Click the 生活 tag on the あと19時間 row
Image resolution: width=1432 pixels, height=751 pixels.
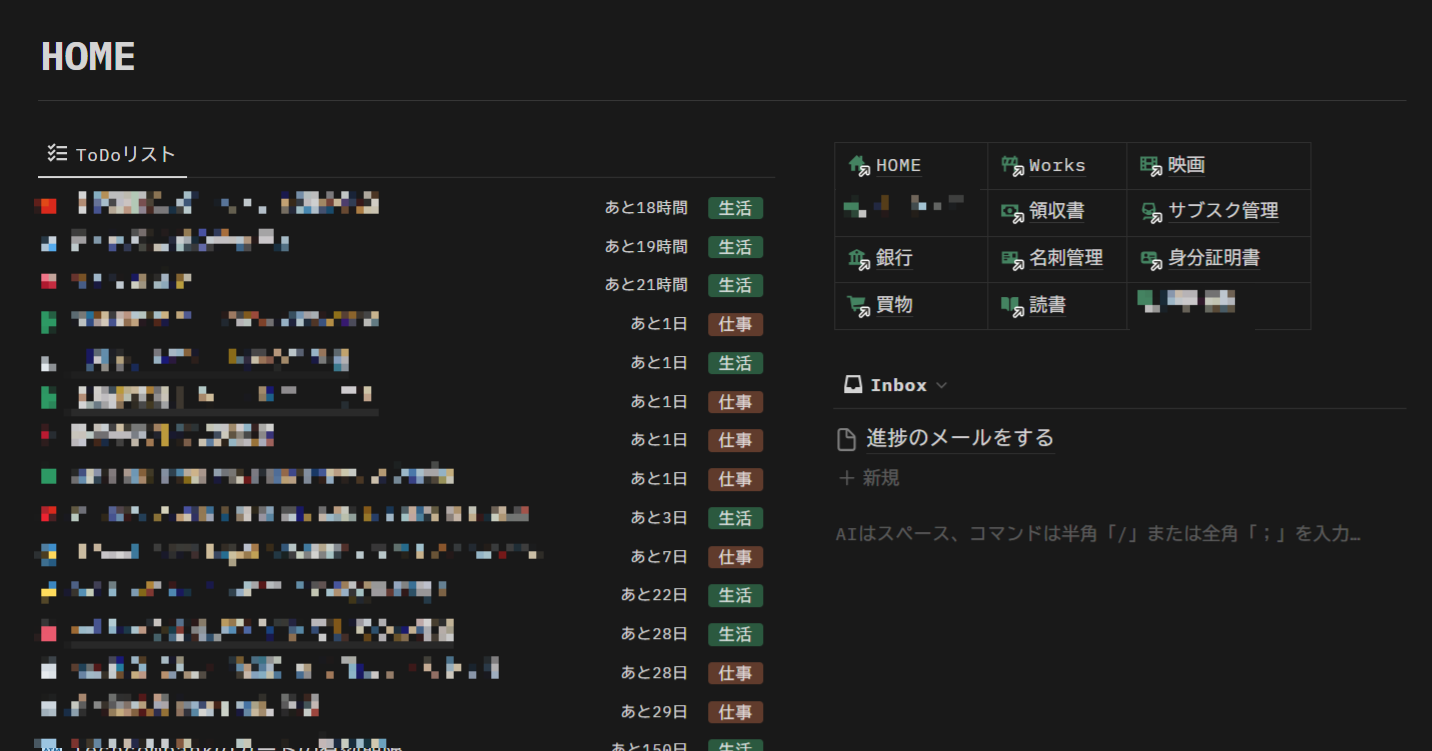point(735,247)
